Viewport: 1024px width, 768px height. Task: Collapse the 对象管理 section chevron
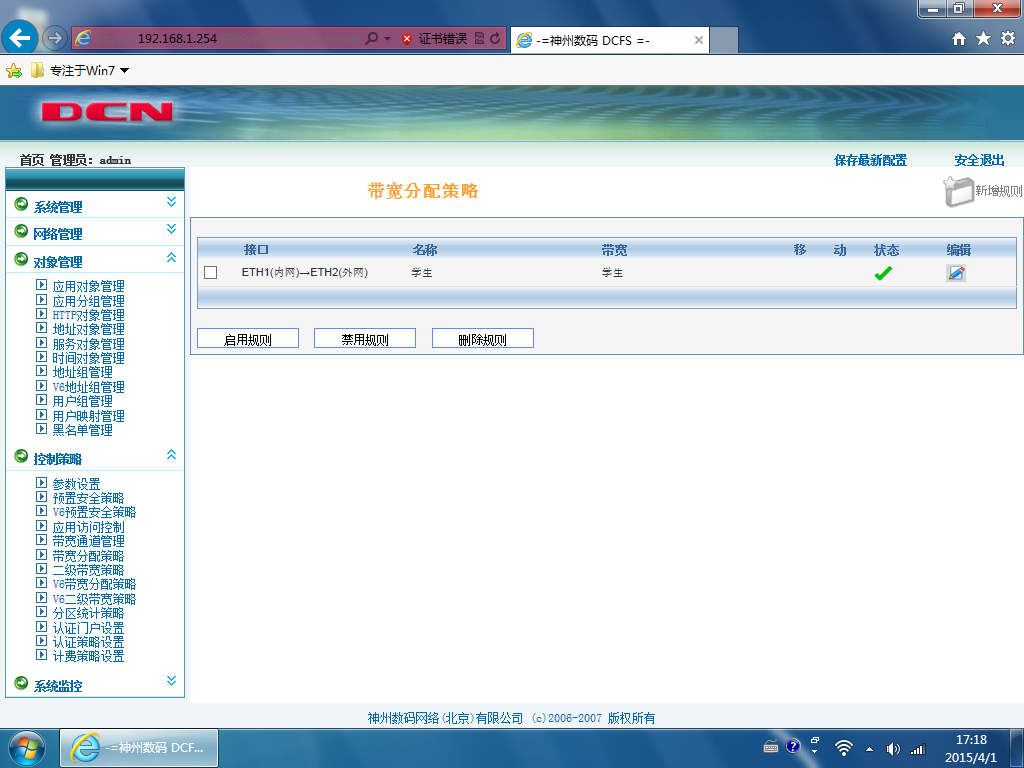[x=171, y=257]
